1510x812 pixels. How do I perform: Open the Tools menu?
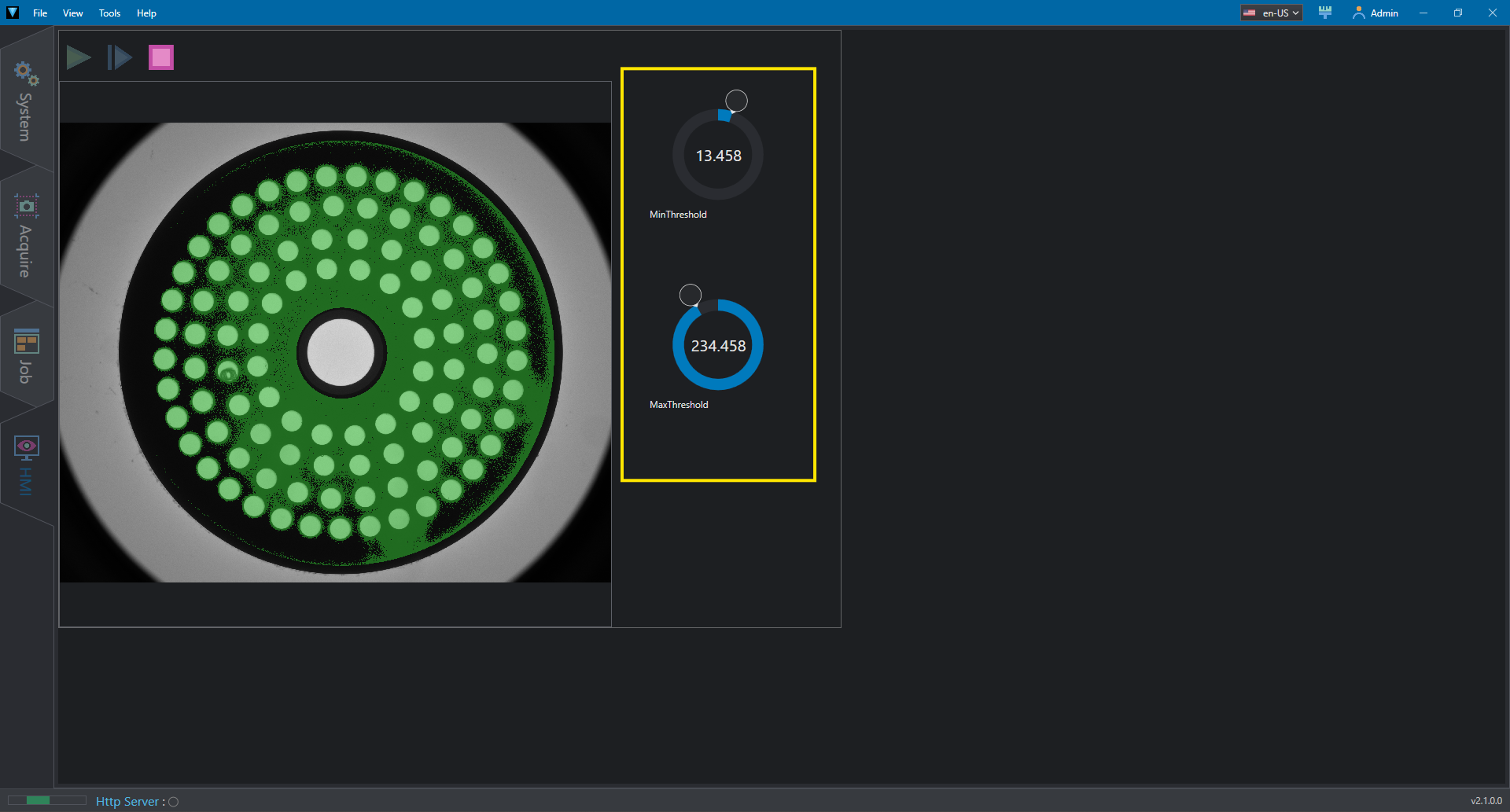point(110,13)
